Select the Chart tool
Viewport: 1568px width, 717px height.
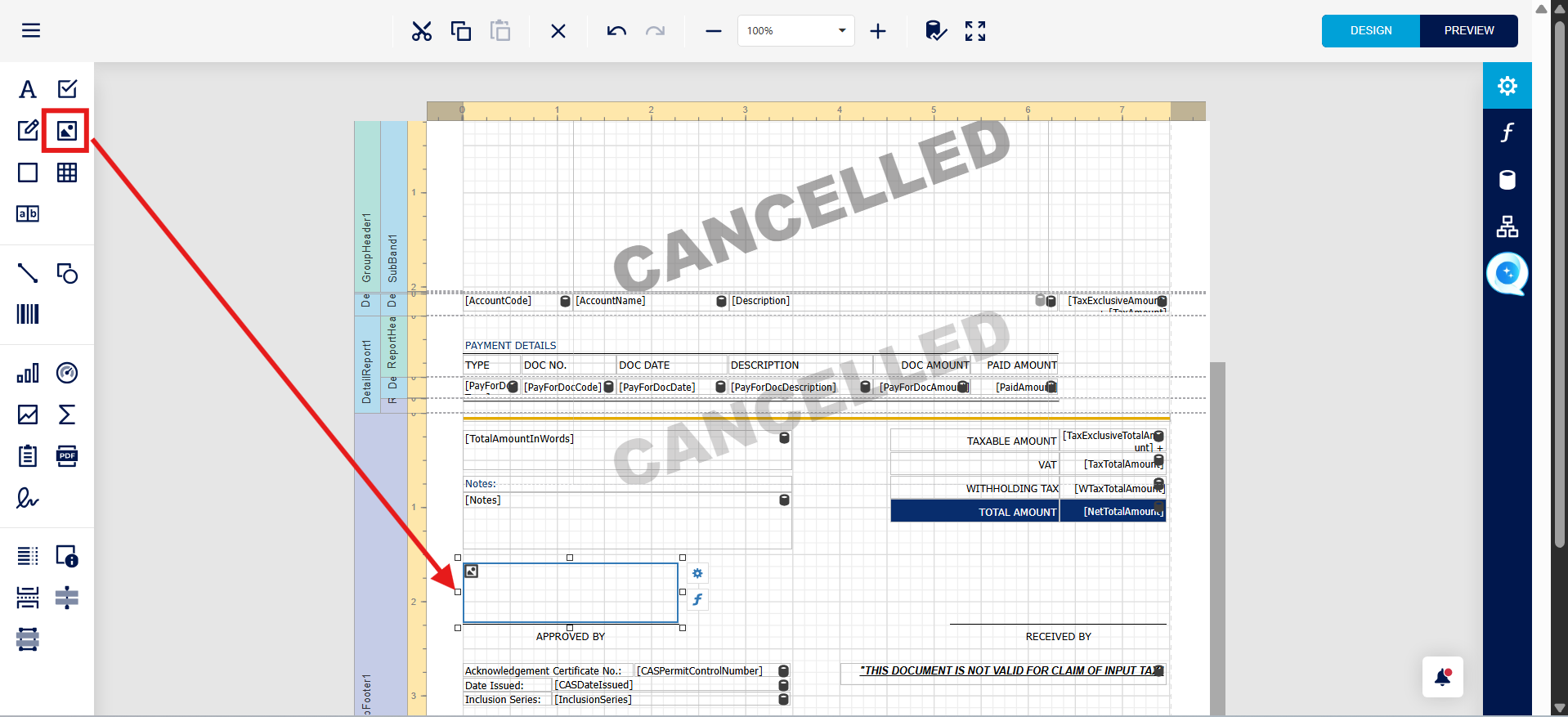28,373
